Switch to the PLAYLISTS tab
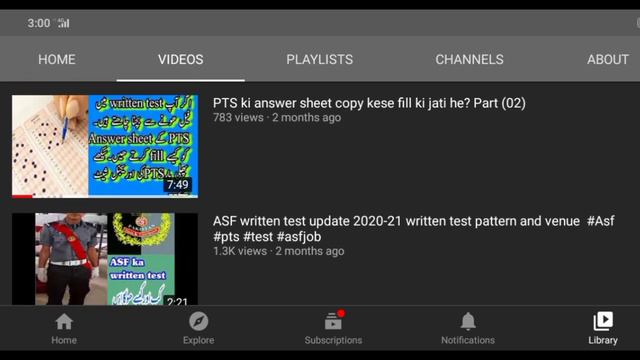640x360 pixels. [x=320, y=60]
